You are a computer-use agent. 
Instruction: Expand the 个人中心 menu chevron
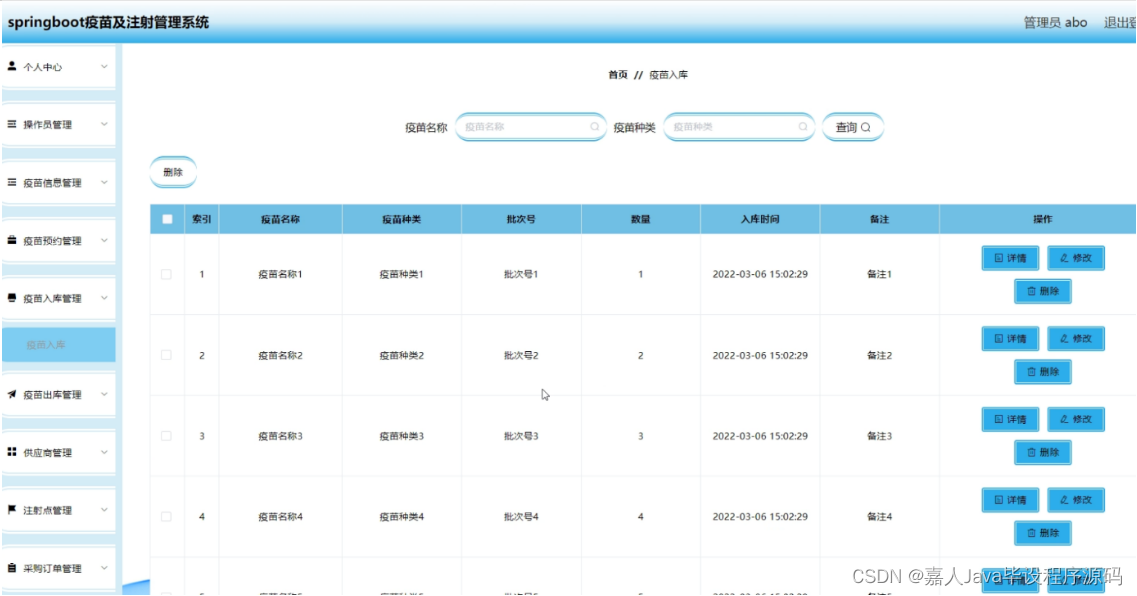(104, 67)
